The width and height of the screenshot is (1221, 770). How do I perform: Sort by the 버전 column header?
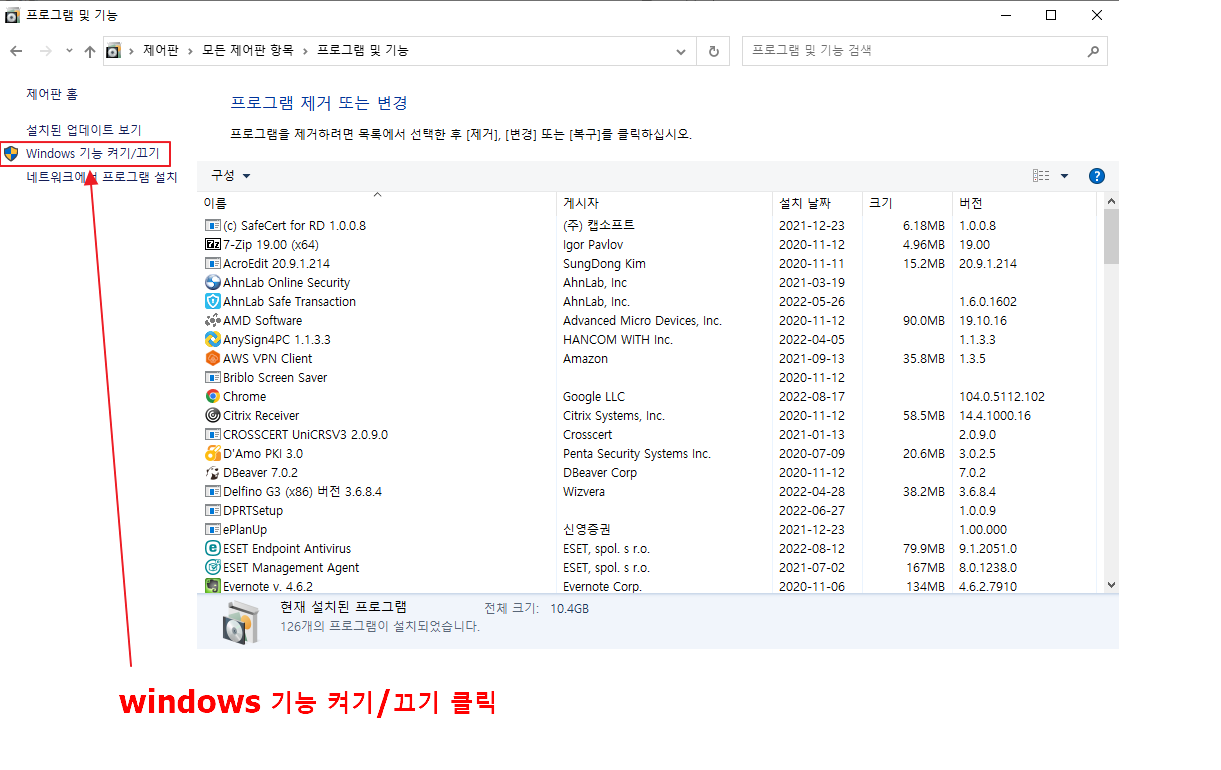click(x=1025, y=203)
